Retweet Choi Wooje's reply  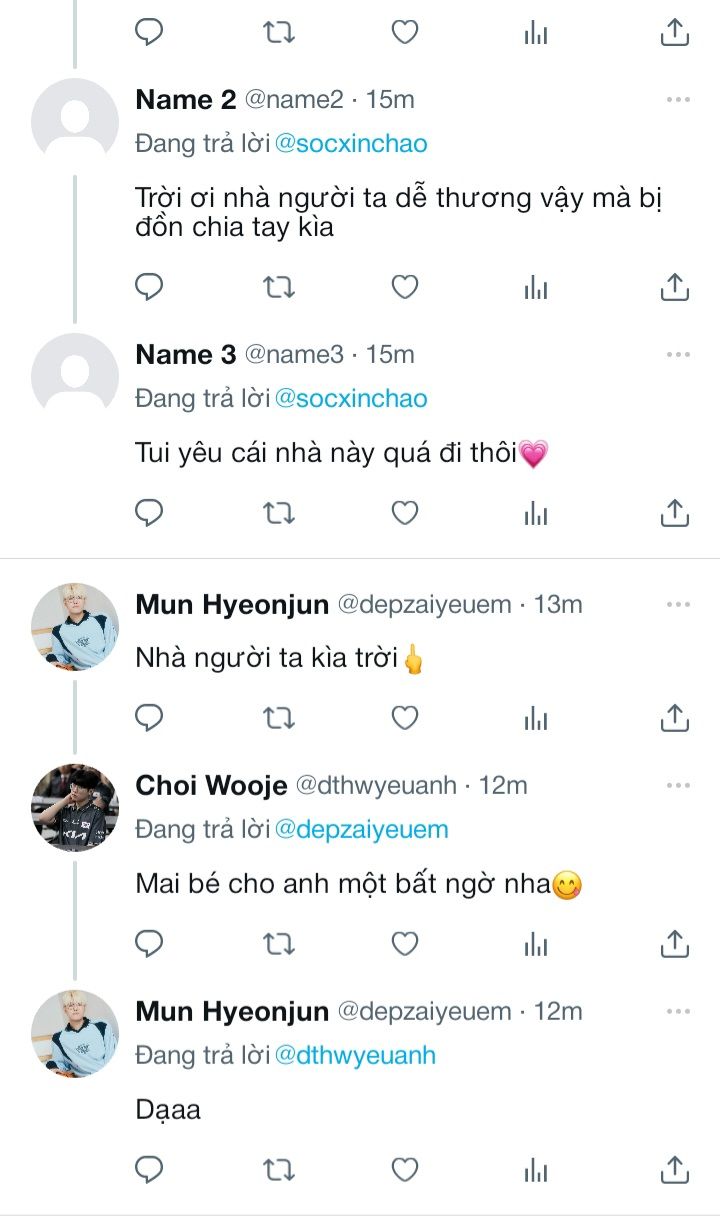pos(278,943)
